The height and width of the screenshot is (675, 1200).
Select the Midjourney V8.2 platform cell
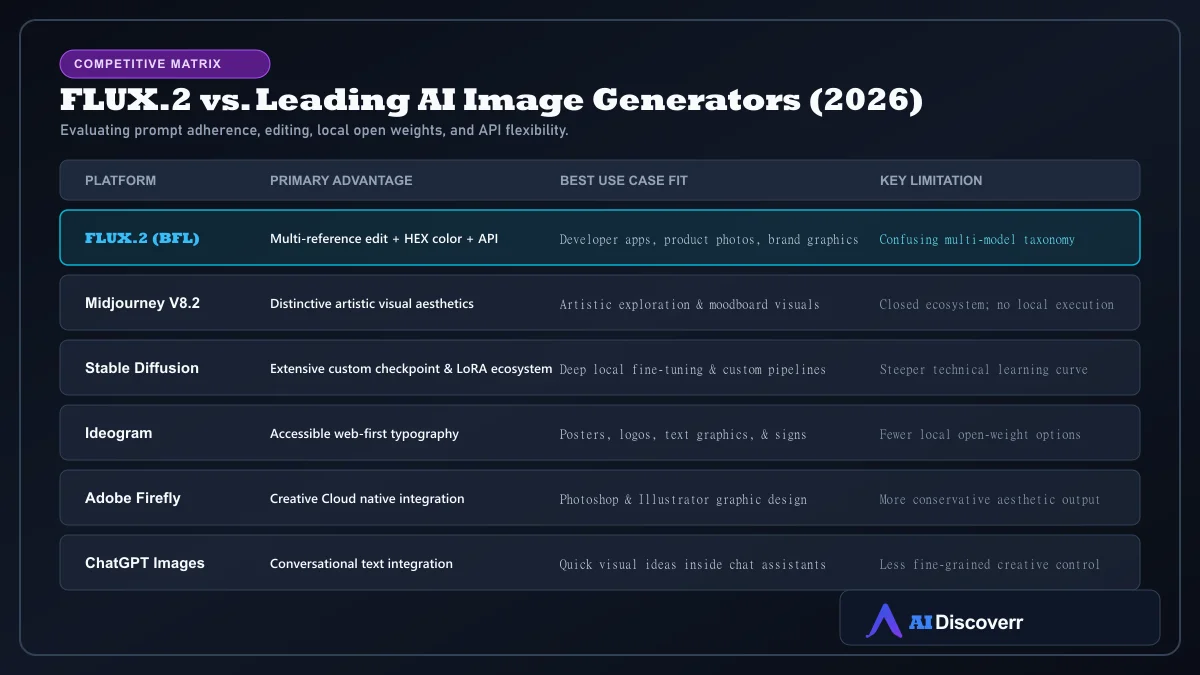point(142,303)
